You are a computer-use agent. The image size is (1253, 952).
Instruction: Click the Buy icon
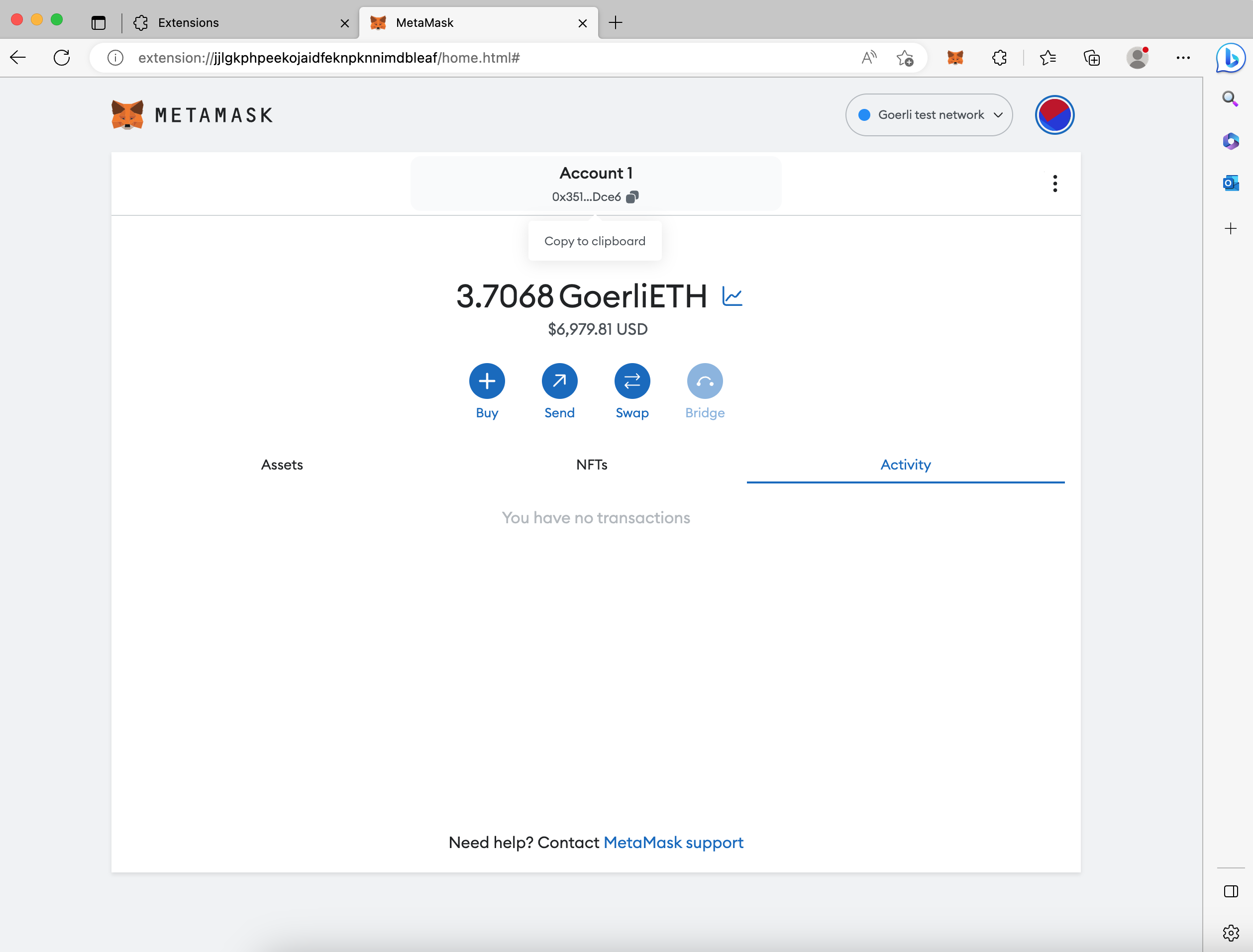[x=487, y=381]
